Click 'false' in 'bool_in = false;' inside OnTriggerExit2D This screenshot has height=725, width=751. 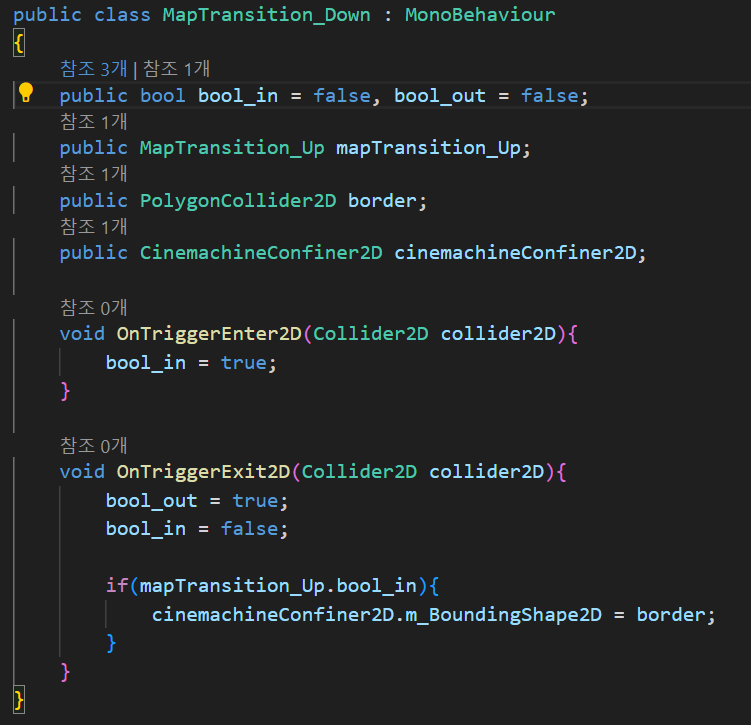[249, 529]
